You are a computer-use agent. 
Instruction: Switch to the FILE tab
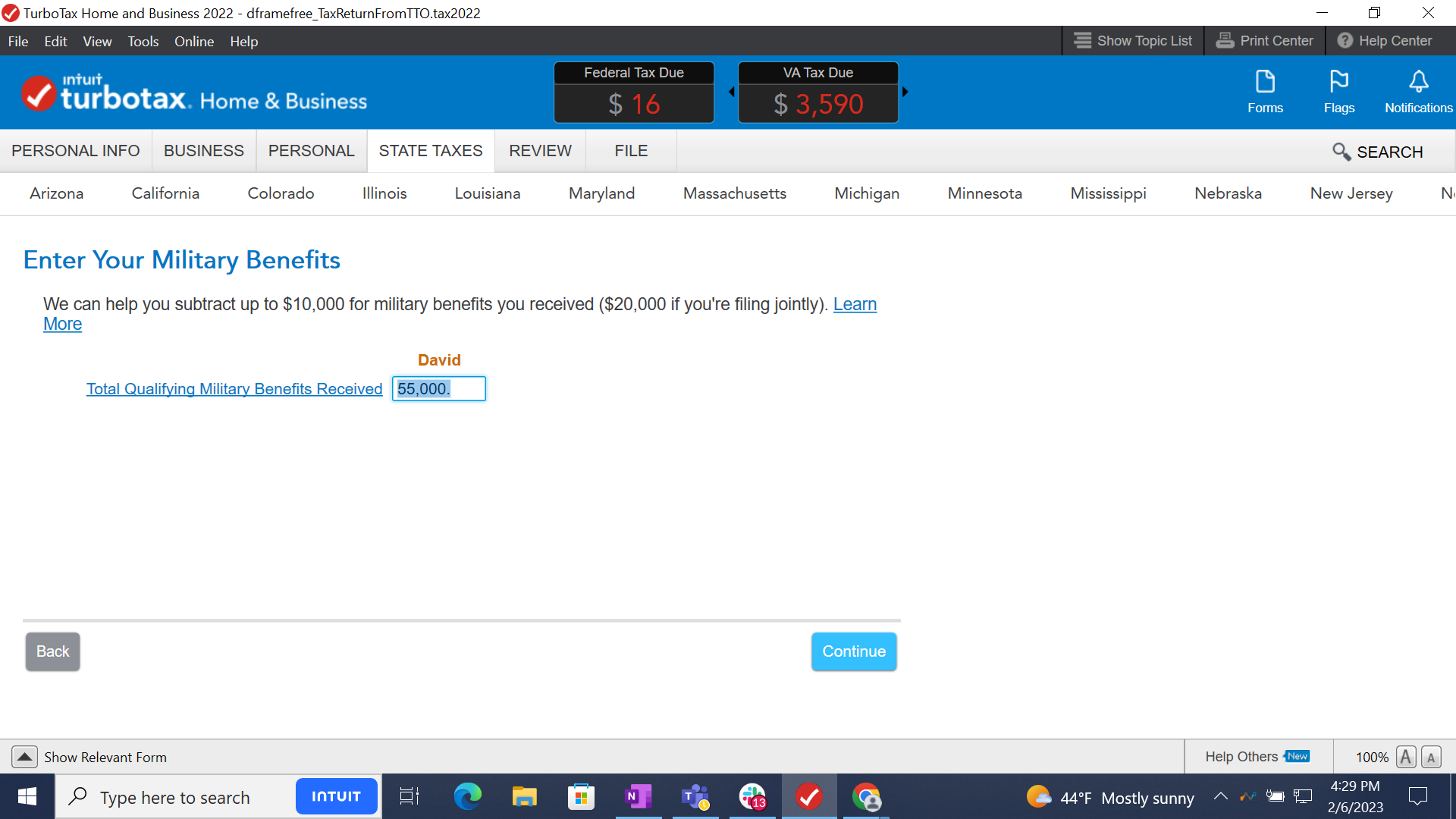tap(631, 151)
